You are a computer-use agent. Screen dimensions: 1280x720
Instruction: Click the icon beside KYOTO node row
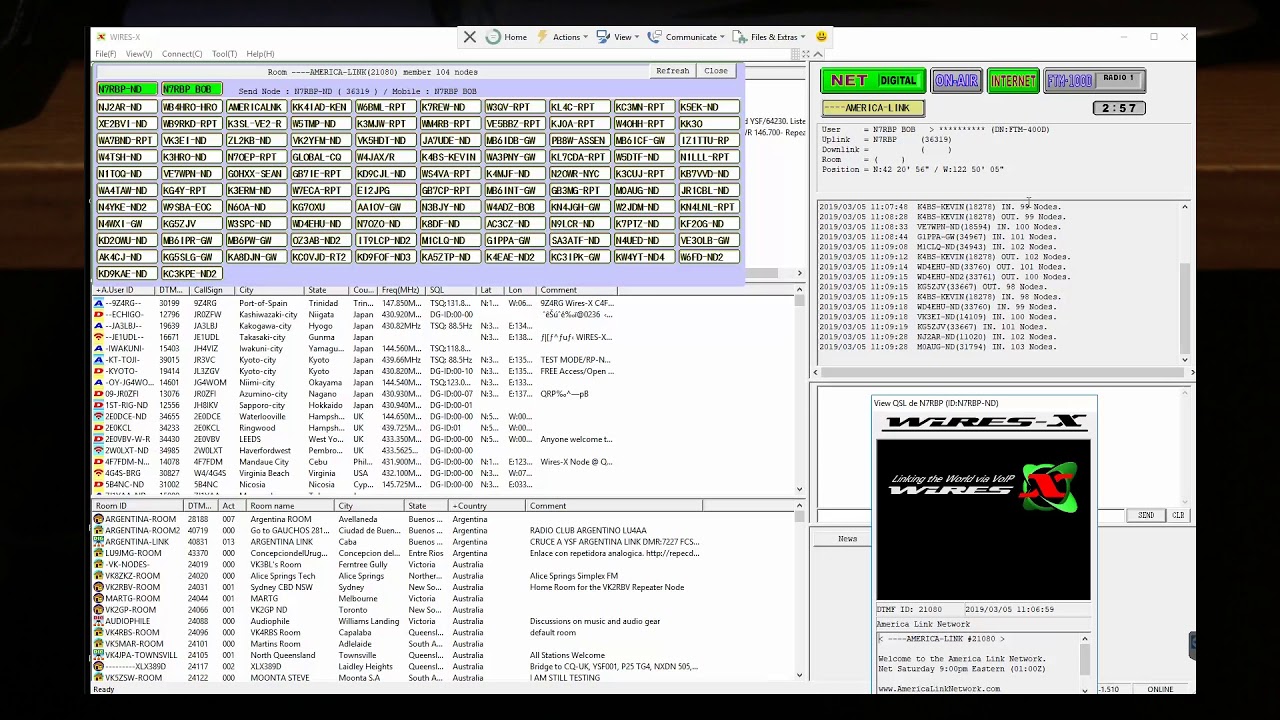tap(98, 371)
